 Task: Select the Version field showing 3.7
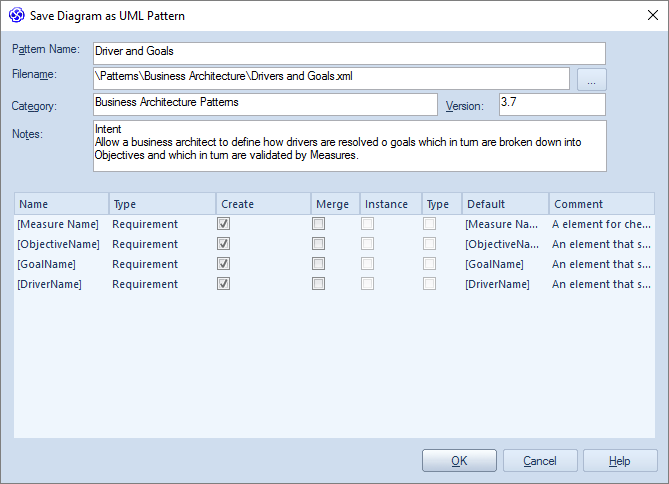pyautogui.click(x=551, y=104)
